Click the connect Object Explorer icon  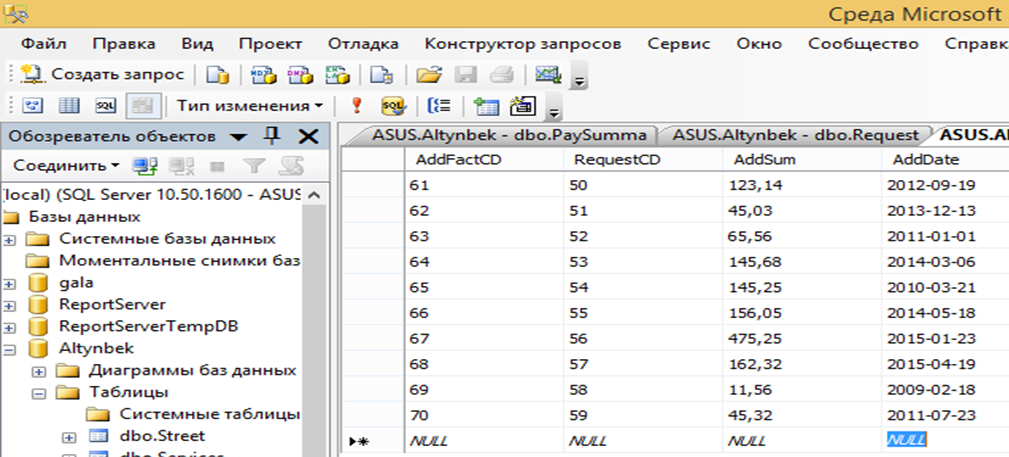point(144,166)
